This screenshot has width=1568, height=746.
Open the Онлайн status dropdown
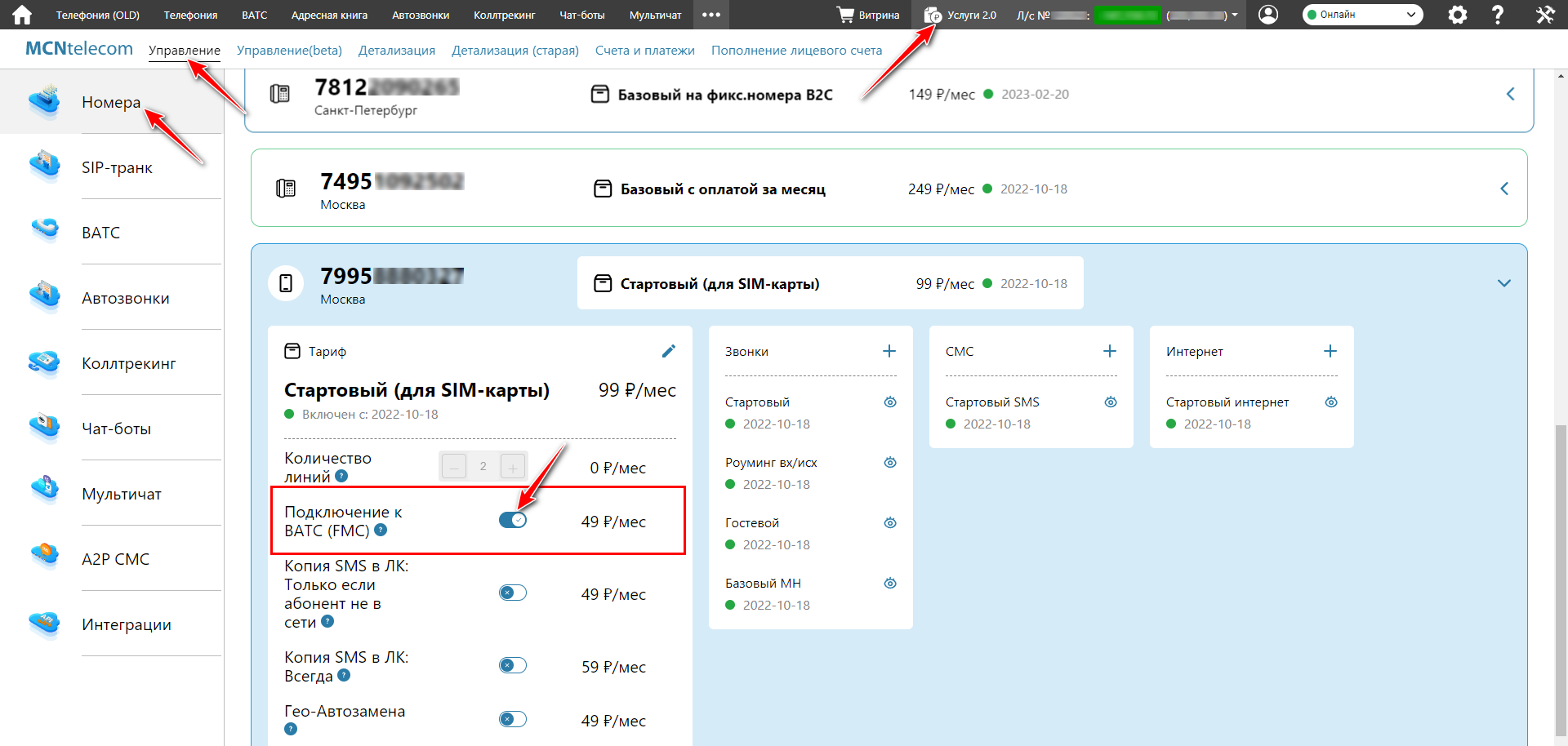1362,15
